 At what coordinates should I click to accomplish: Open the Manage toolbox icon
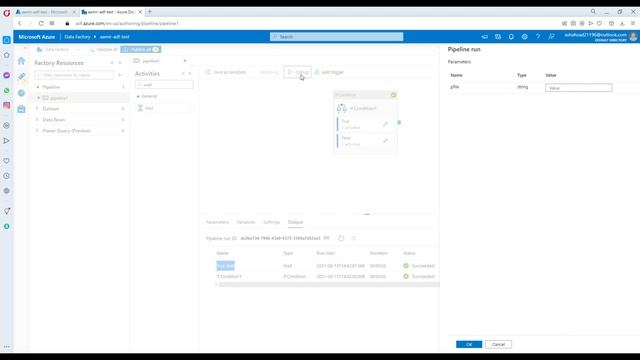[21, 109]
